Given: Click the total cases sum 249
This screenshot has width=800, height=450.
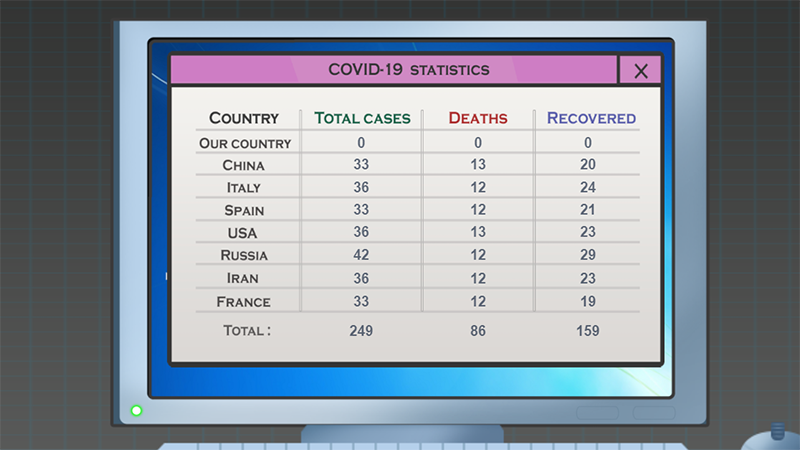Looking at the screenshot, I should point(361,331).
